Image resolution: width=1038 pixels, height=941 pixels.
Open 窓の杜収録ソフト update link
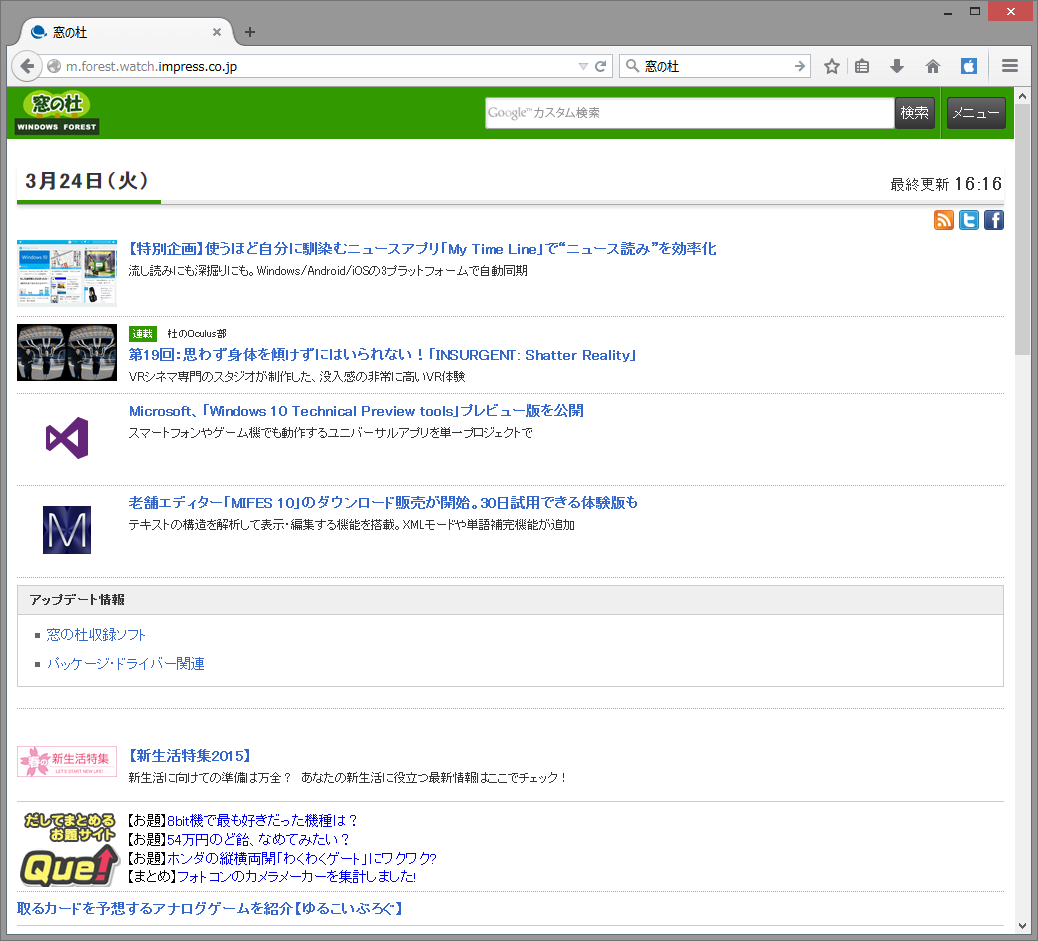(x=96, y=634)
